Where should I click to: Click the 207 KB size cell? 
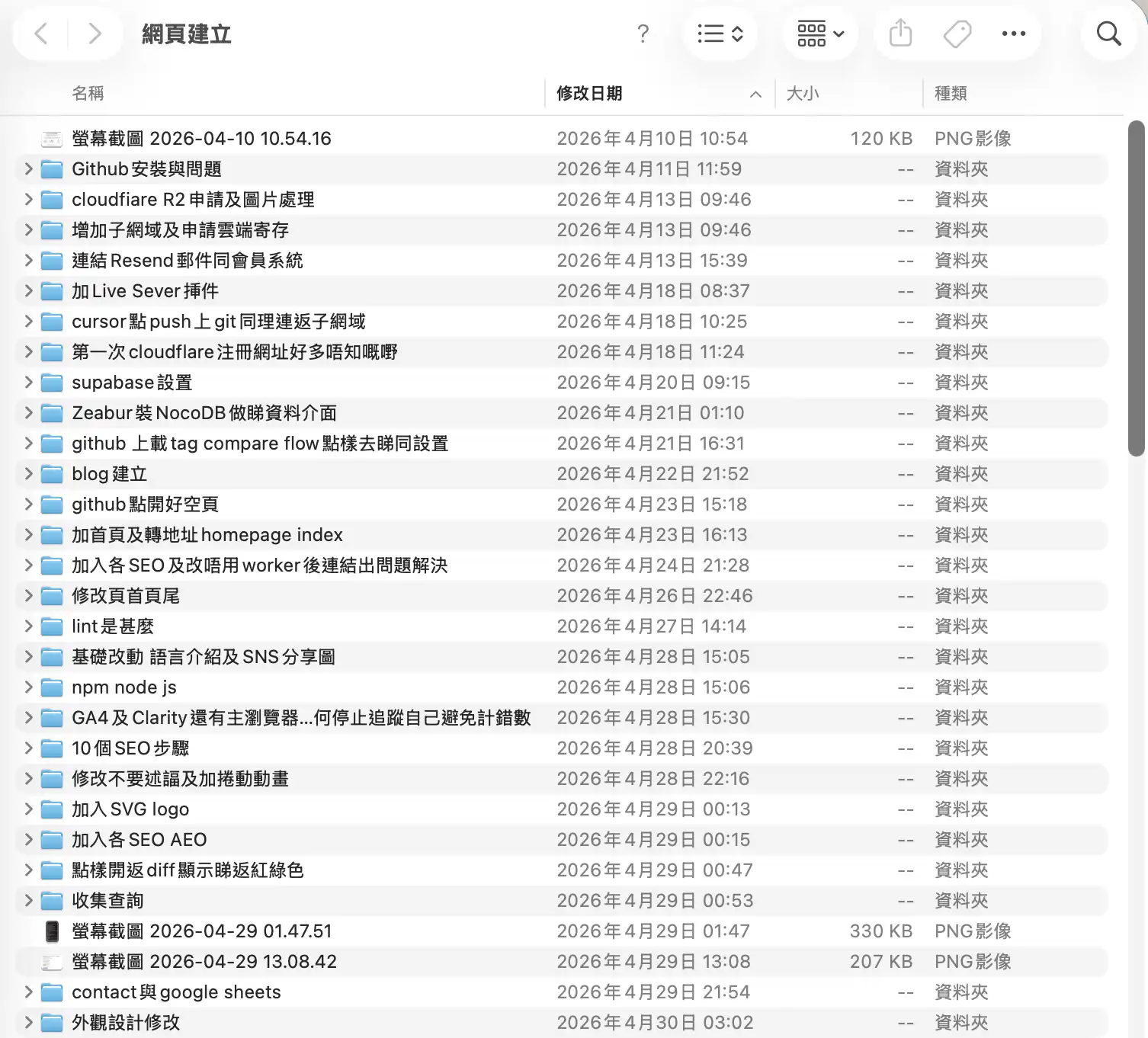coord(881,962)
